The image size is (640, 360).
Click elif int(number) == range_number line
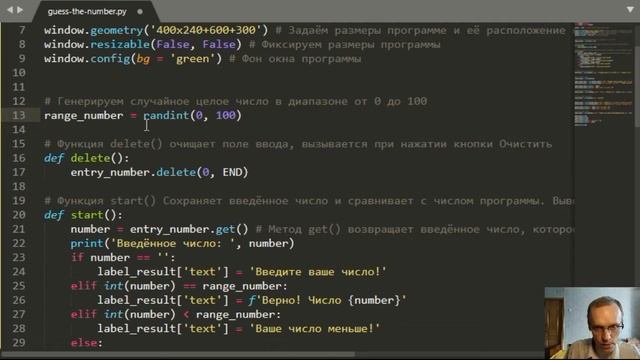179,286
